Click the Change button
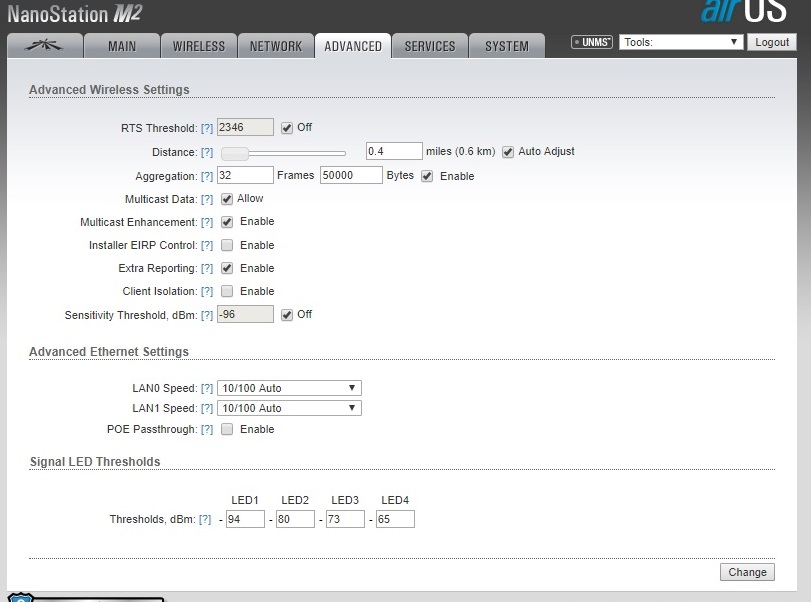811x602 pixels. pos(747,572)
